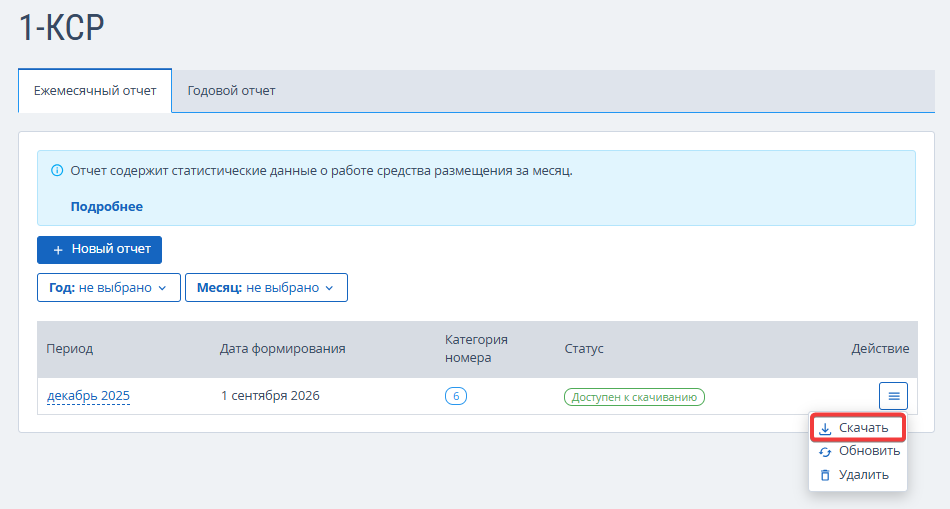950x509 pixels.
Task: Select the Ежемесячный отчет tab
Action: 95,91
